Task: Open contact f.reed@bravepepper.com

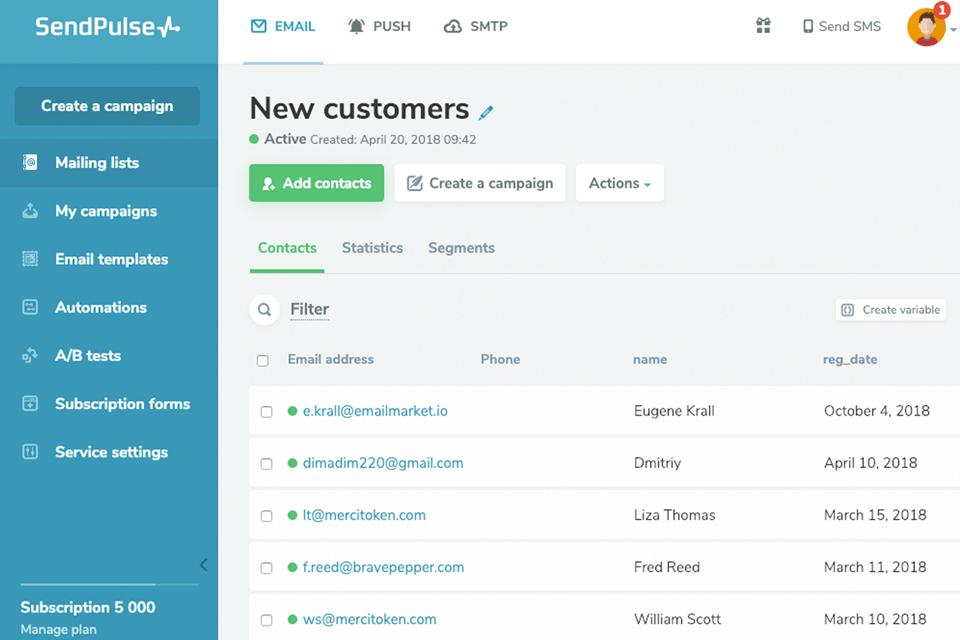Action: 383,567
